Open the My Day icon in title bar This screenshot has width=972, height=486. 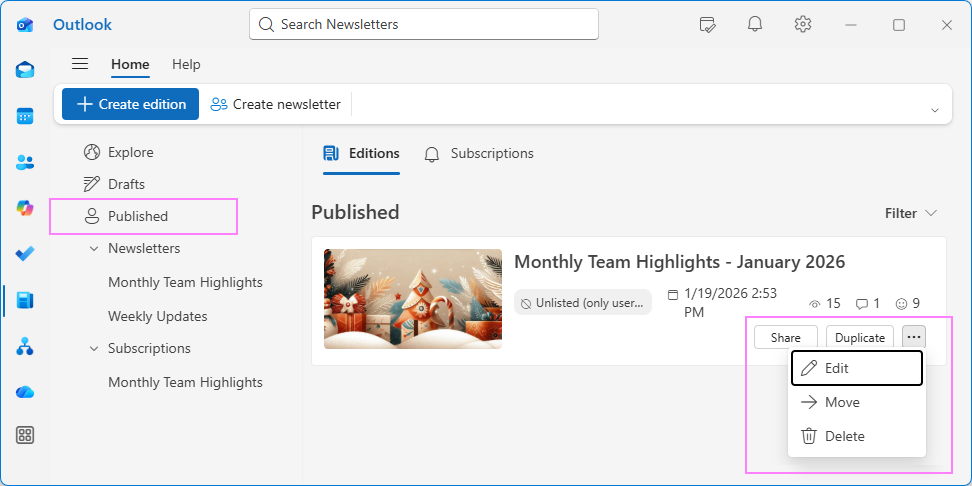(x=707, y=25)
